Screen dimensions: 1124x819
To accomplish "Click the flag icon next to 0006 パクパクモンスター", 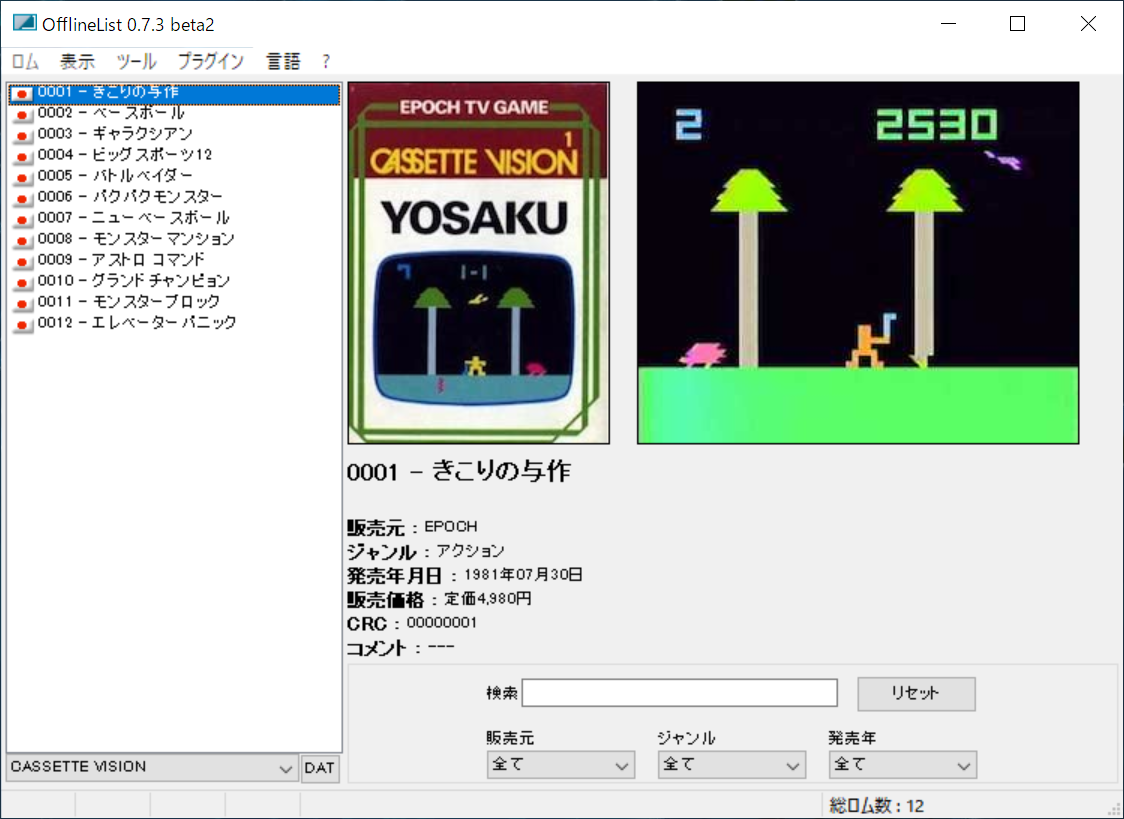I will tap(22, 197).
